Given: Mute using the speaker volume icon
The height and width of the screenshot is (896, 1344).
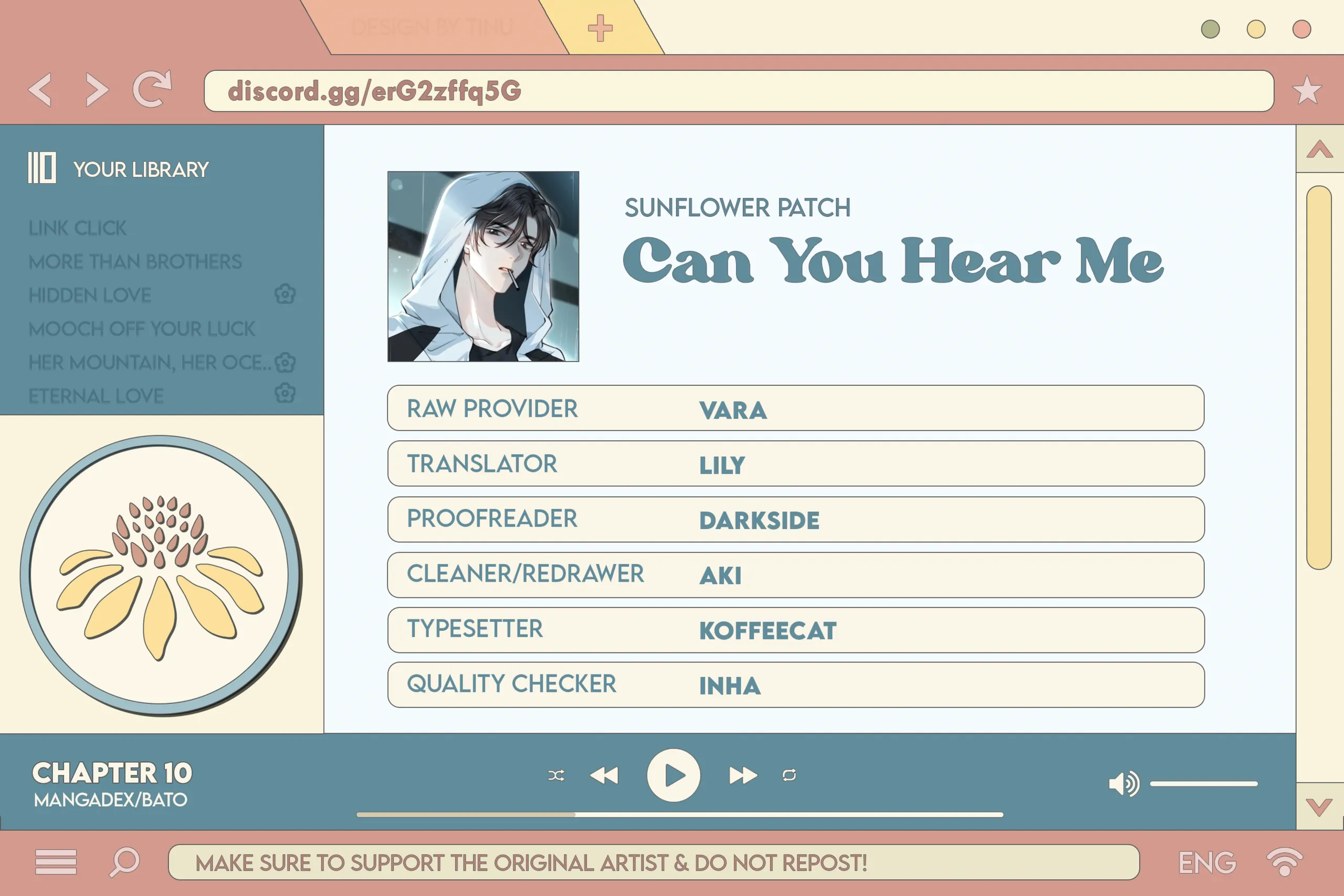Looking at the screenshot, I should click(x=1123, y=784).
